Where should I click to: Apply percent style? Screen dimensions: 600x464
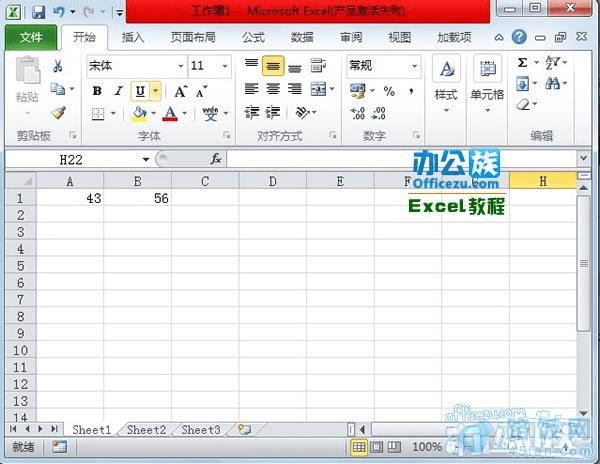(389, 91)
